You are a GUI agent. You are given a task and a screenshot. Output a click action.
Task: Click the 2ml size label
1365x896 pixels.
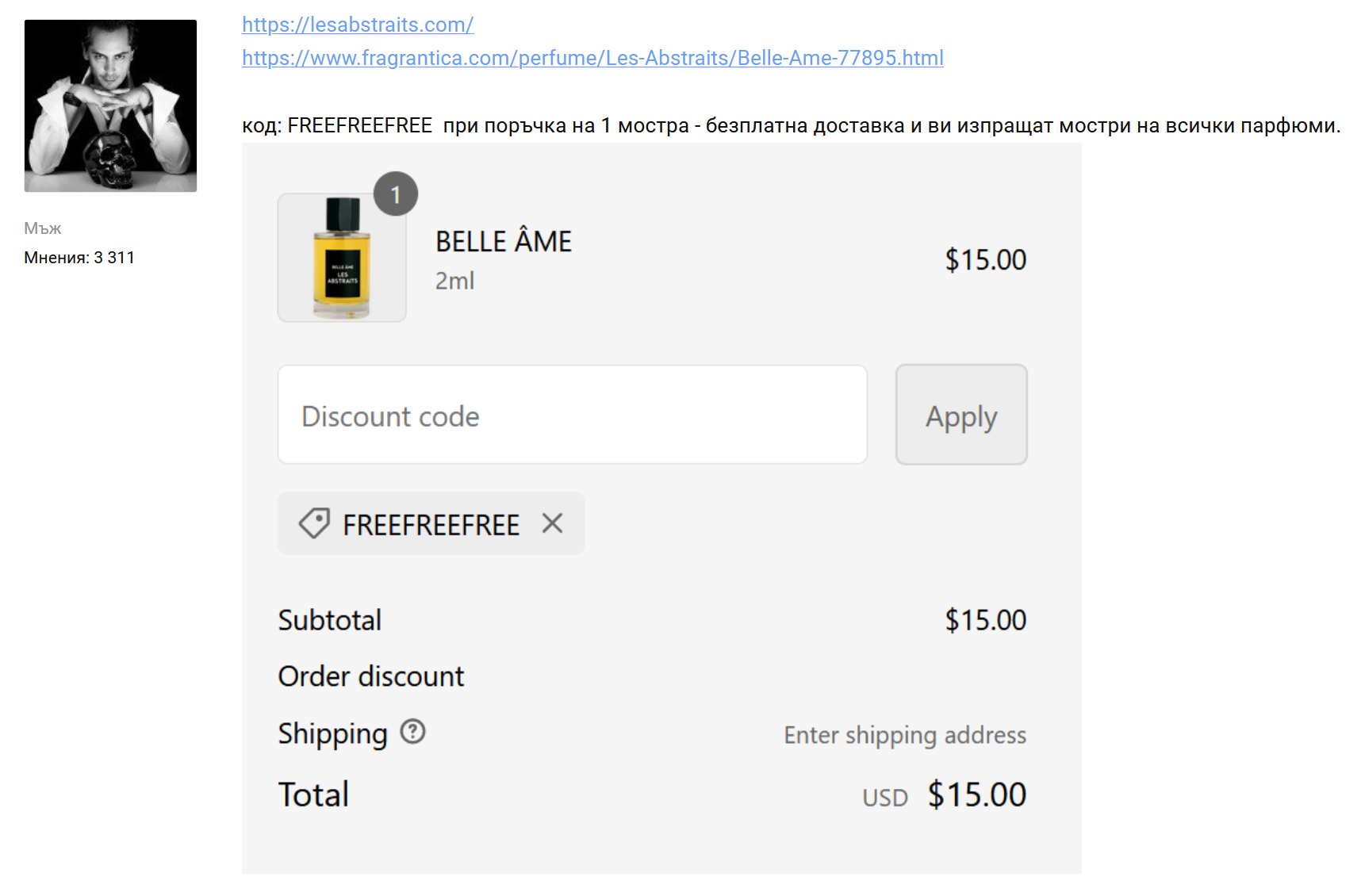454,281
